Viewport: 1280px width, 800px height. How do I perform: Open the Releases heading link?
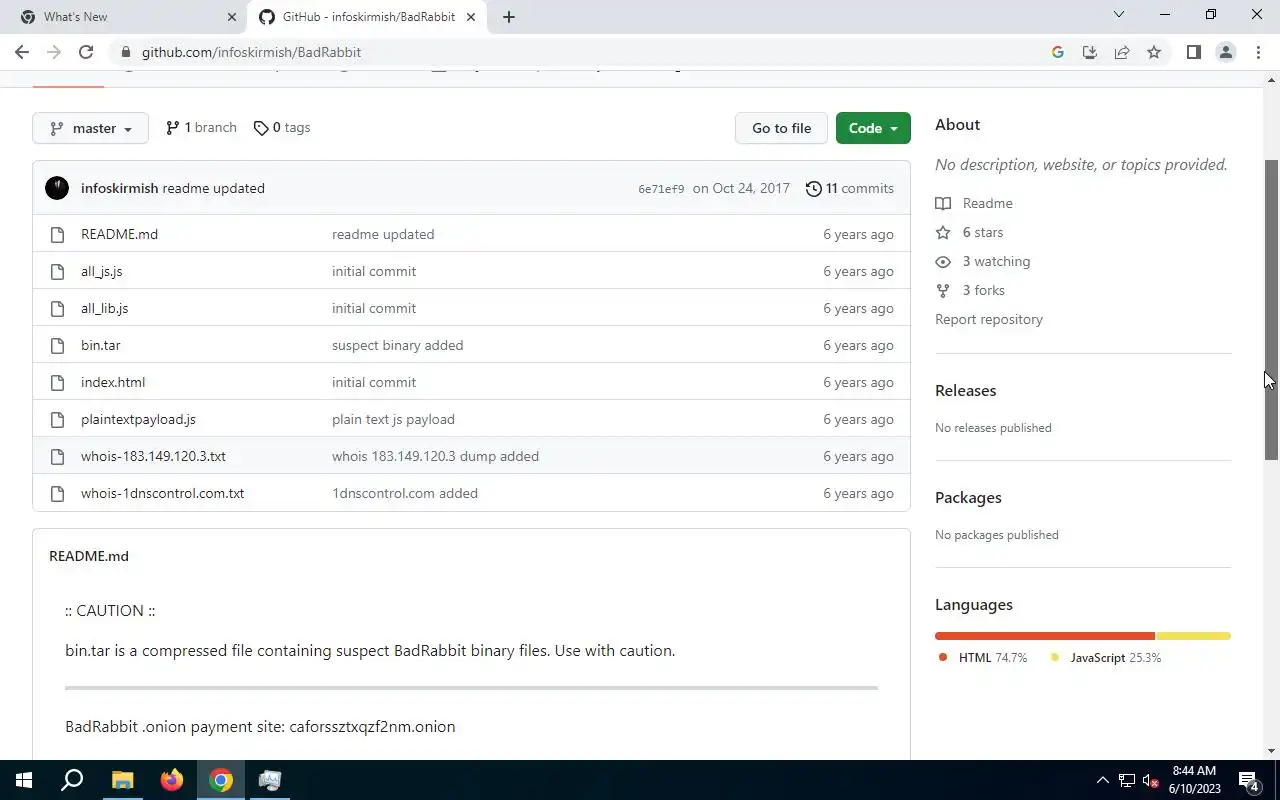966,390
